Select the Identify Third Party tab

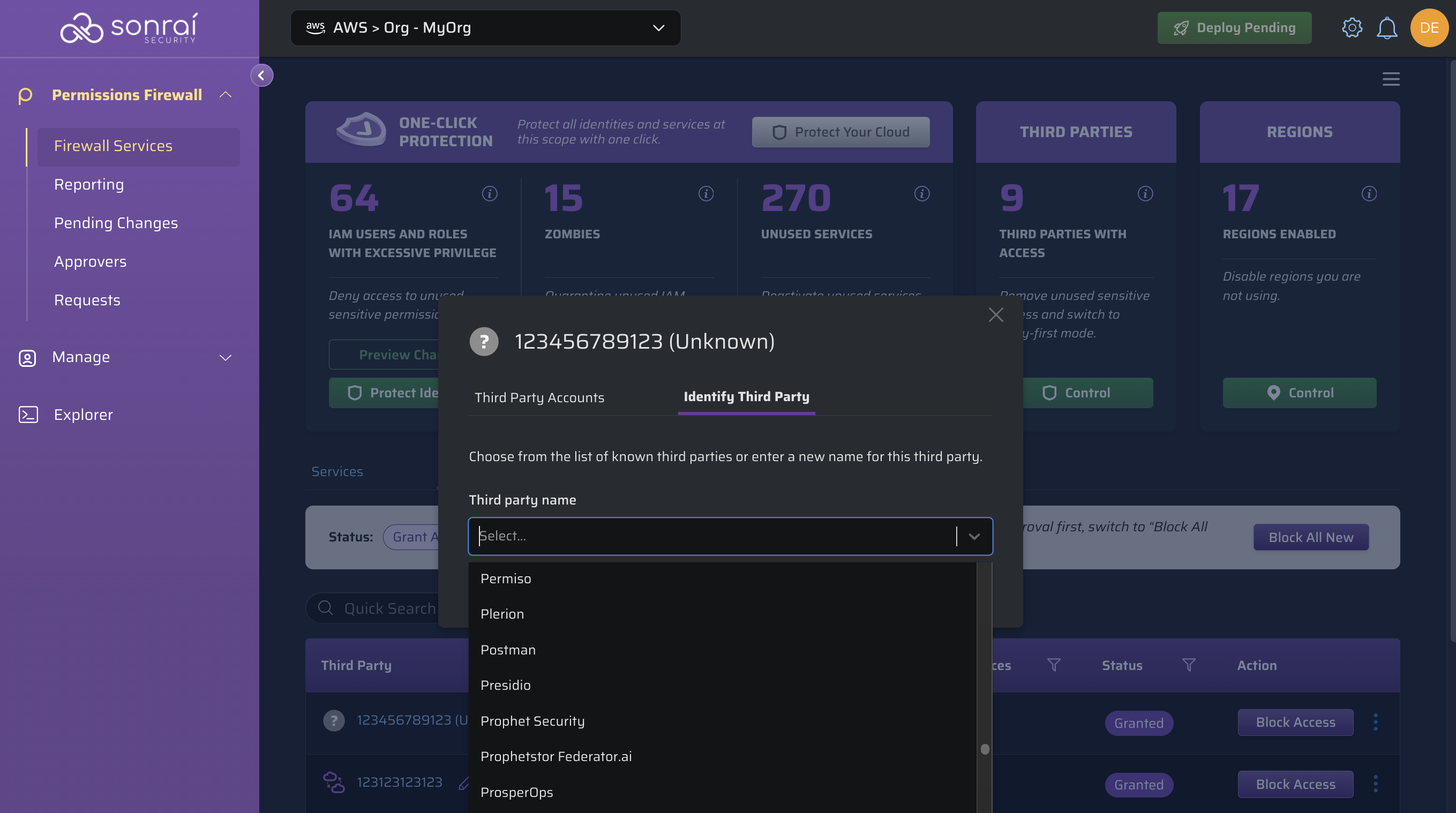746,397
